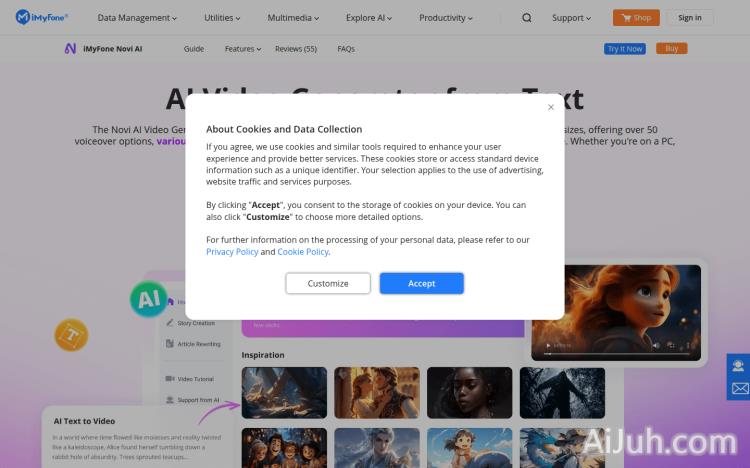Open the Explore AI dropdown

[370, 18]
